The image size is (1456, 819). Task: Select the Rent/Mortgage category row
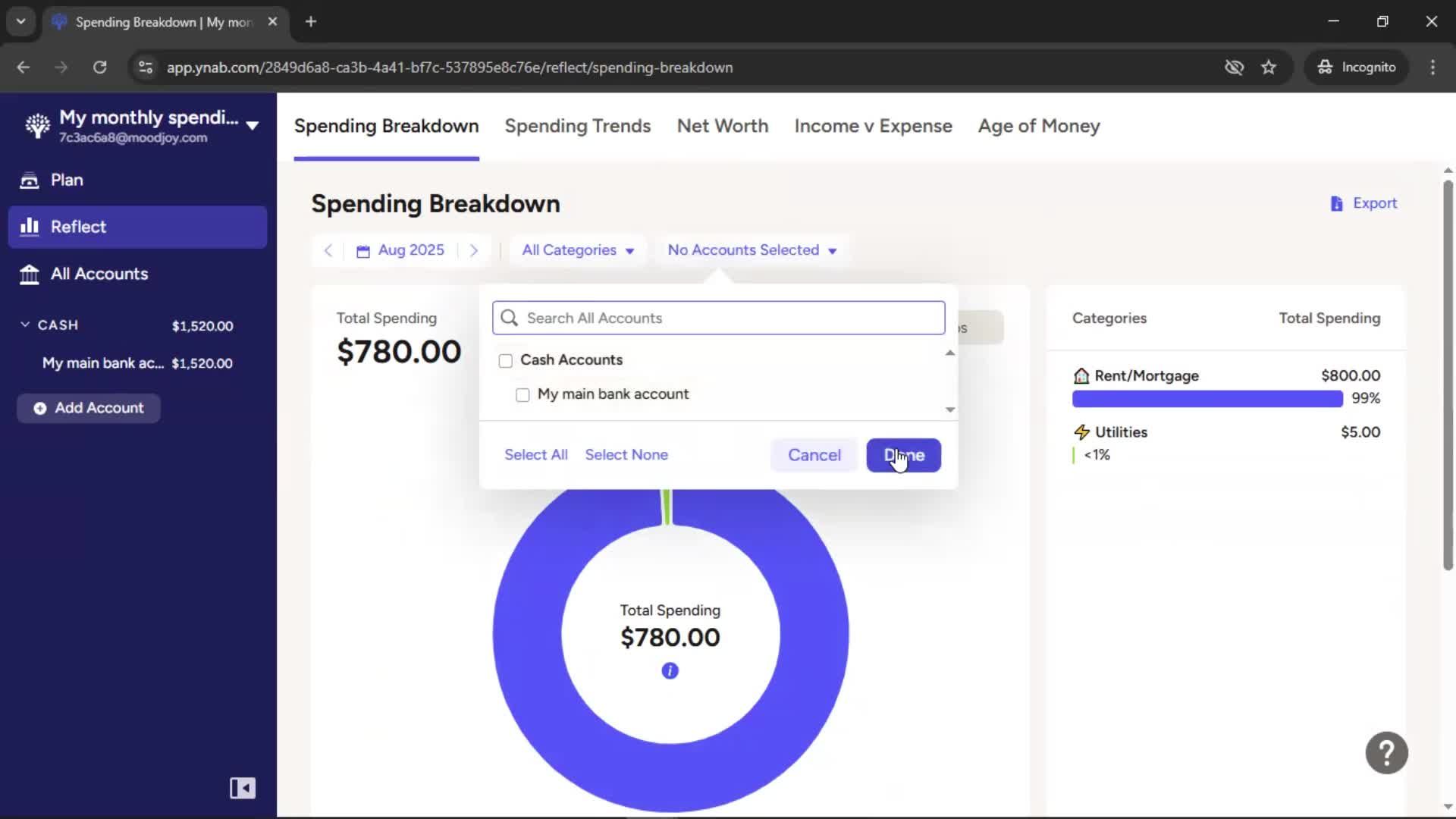point(1226,386)
